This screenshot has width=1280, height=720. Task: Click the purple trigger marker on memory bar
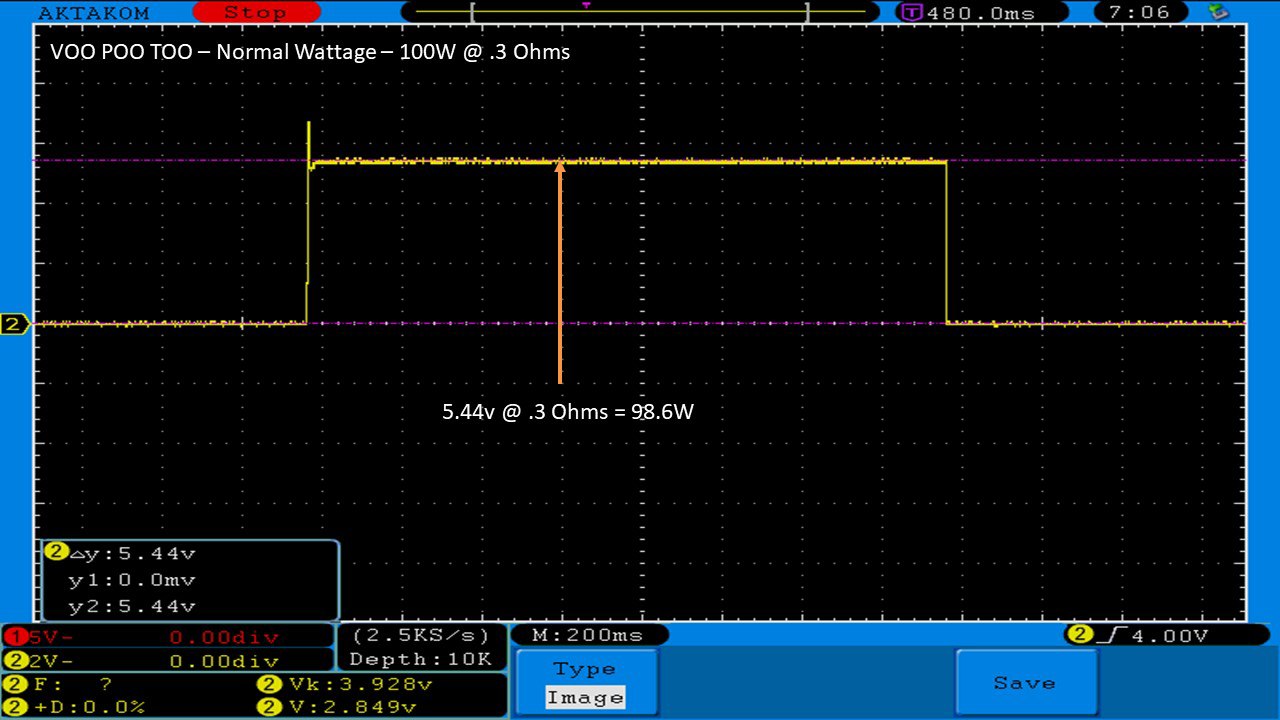586,5
